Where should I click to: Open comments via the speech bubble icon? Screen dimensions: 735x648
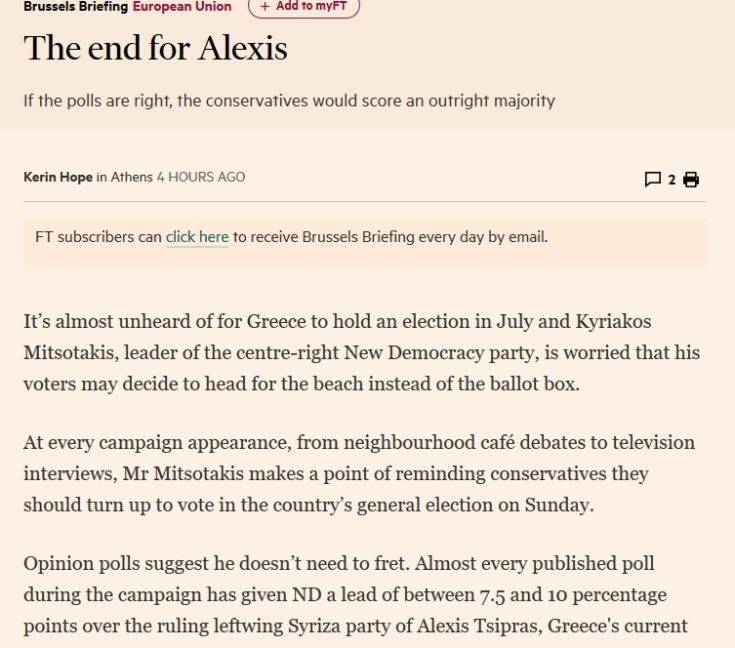point(652,179)
